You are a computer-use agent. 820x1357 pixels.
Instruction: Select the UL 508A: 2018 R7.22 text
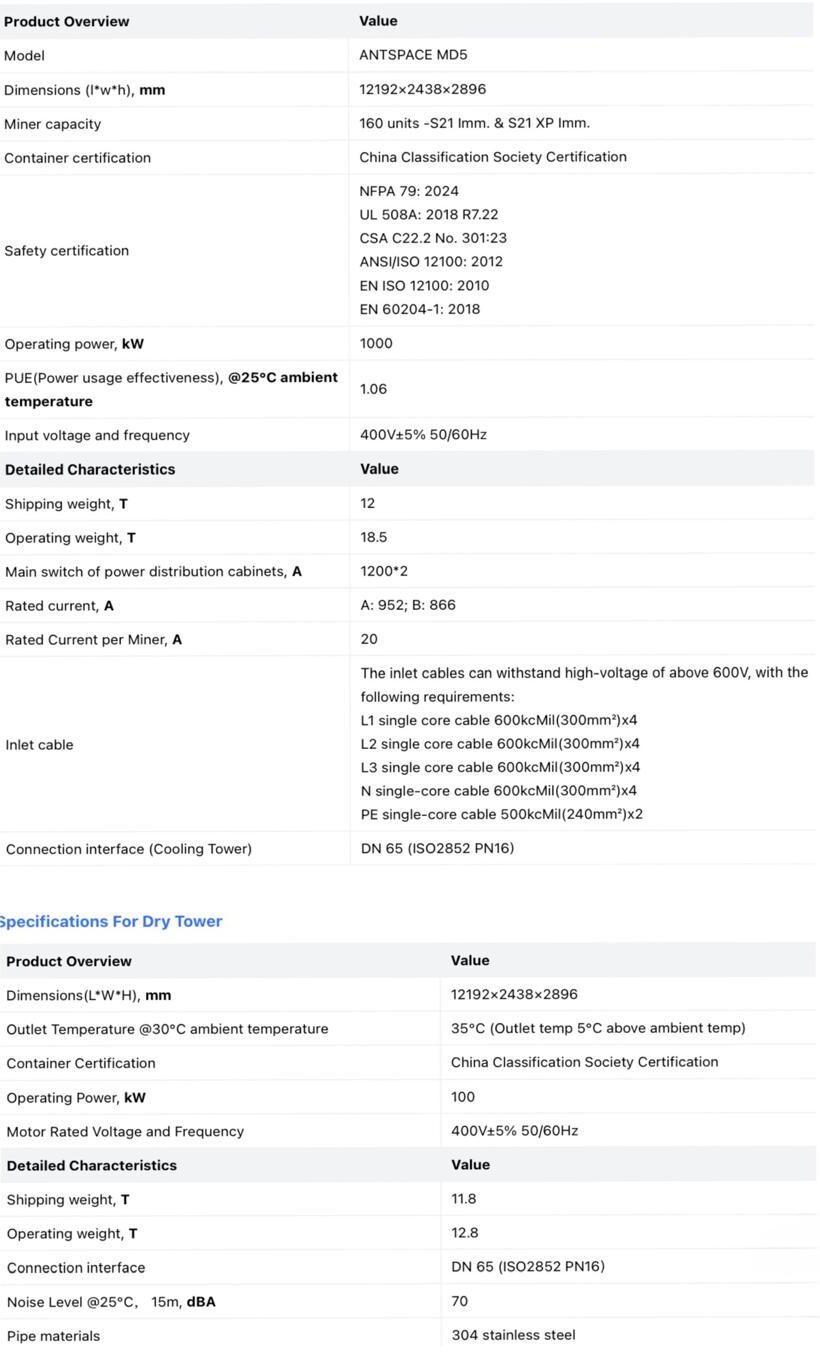click(x=428, y=214)
